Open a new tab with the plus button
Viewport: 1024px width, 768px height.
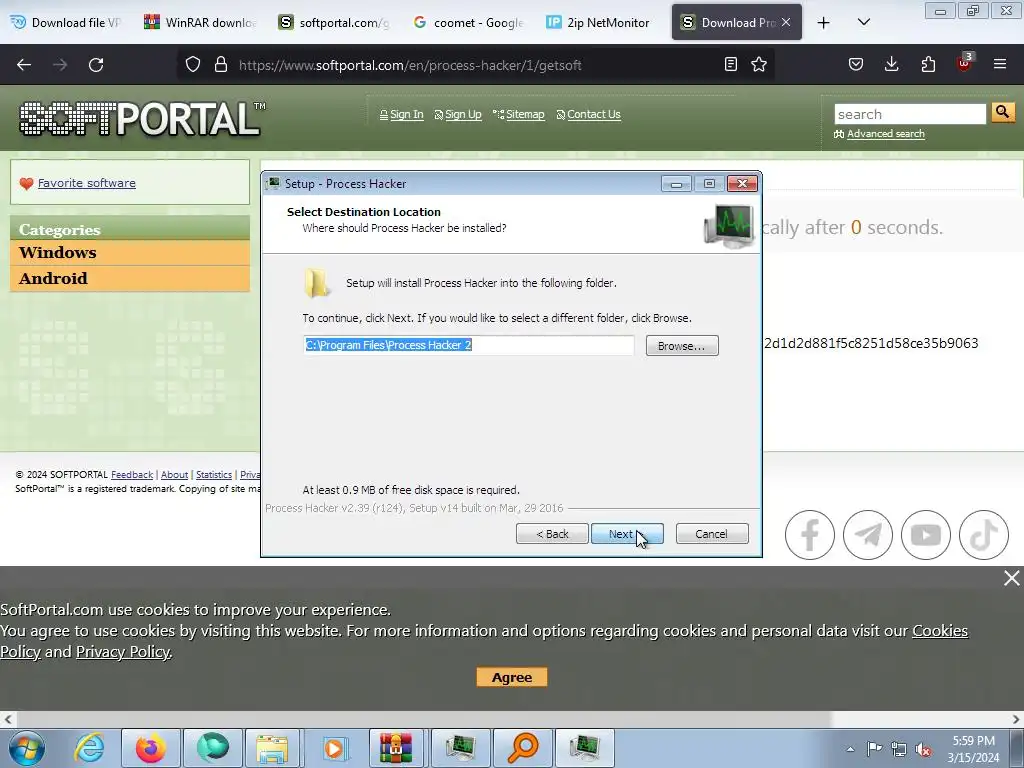point(824,23)
